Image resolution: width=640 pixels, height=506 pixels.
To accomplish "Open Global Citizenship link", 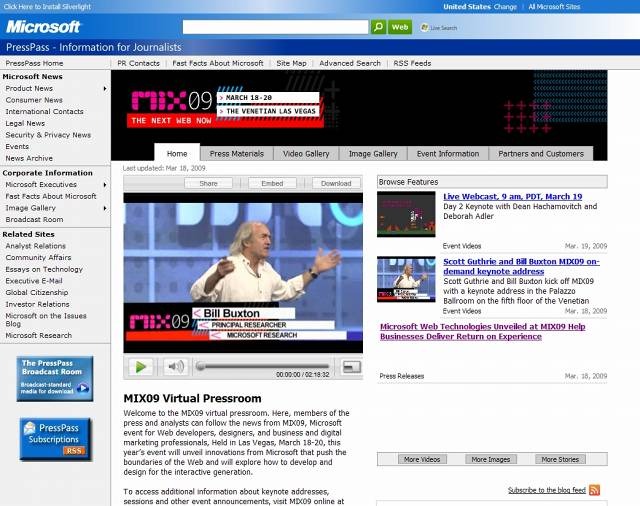I will click(37, 293).
